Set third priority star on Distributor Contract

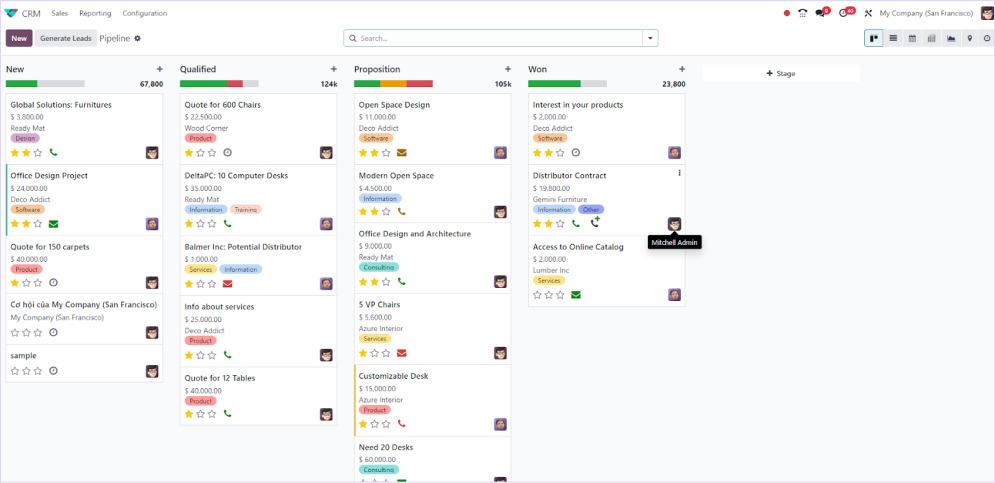[x=560, y=223]
